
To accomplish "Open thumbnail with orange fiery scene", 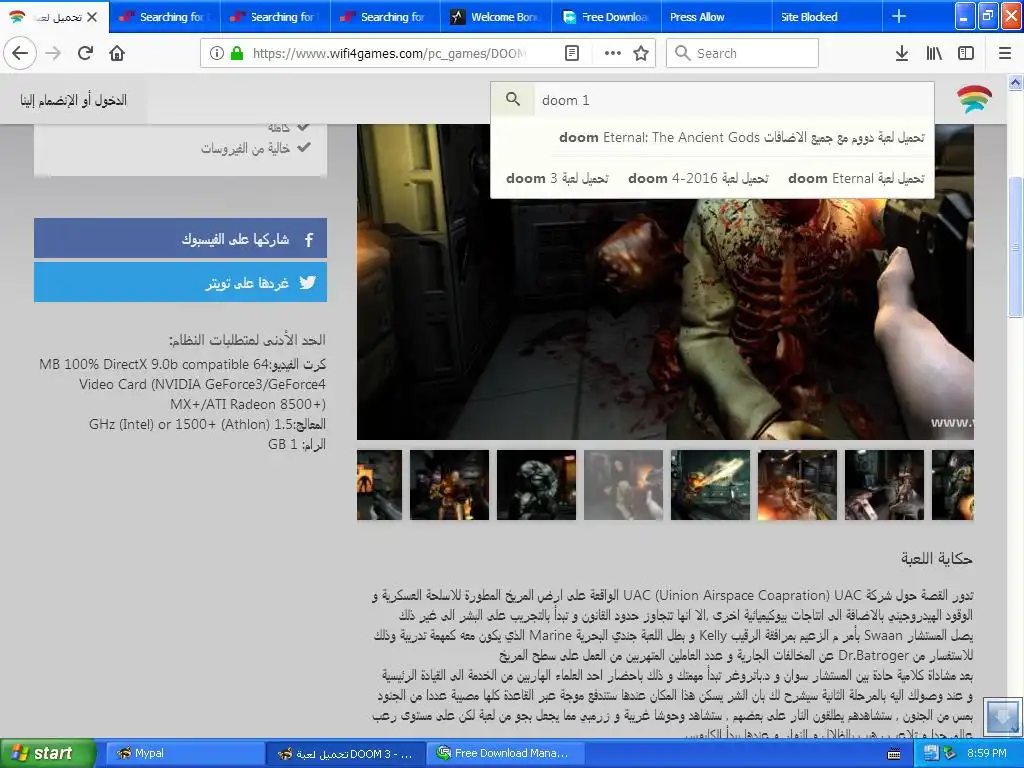I will coord(797,485).
